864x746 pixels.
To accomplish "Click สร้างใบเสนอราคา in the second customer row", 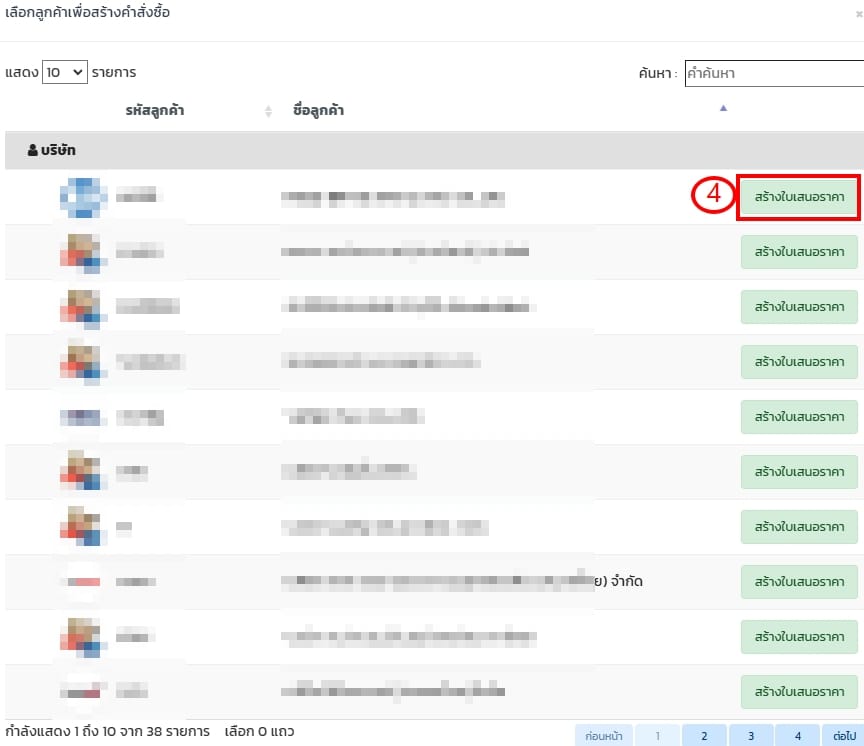I will pyautogui.click(x=799, y=252).
